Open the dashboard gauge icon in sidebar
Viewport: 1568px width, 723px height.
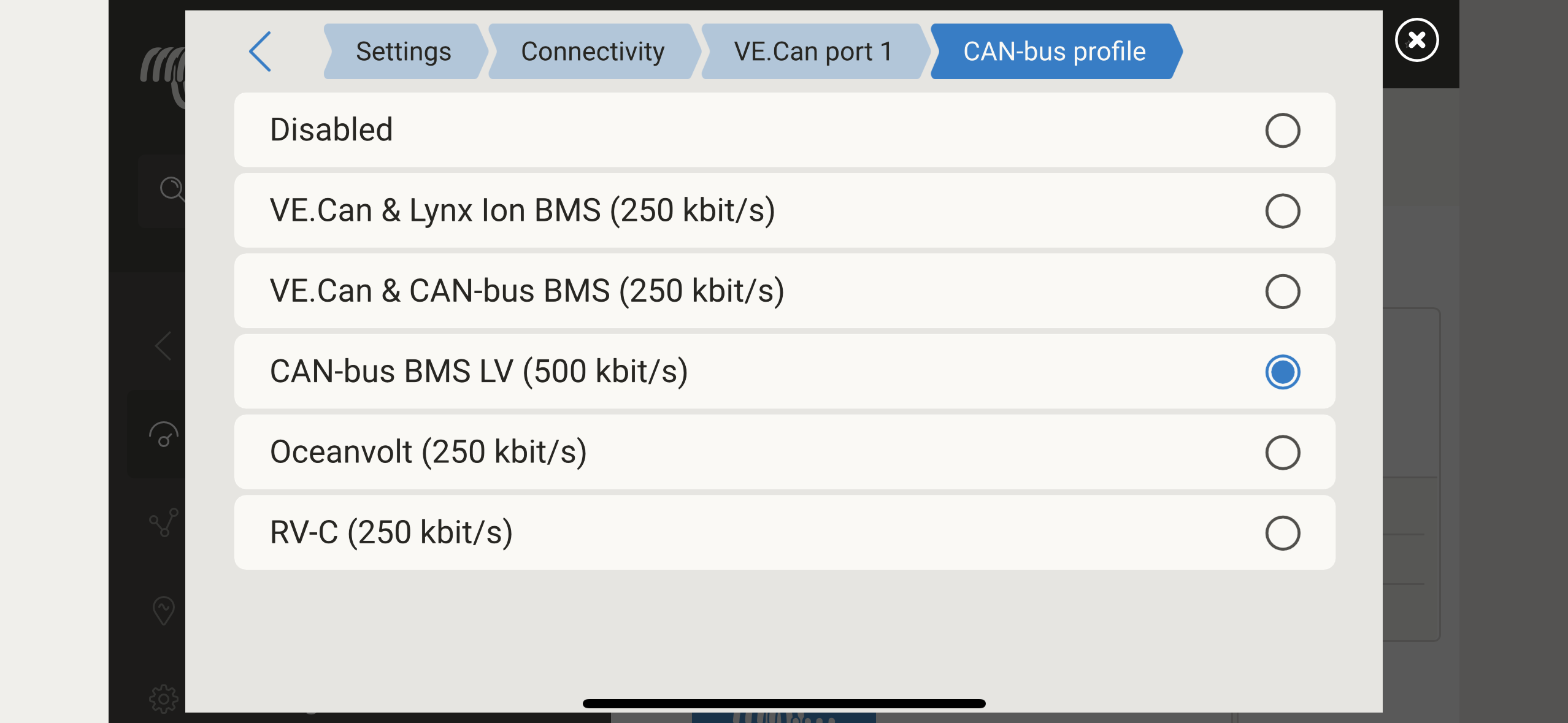tap(163, 434)
